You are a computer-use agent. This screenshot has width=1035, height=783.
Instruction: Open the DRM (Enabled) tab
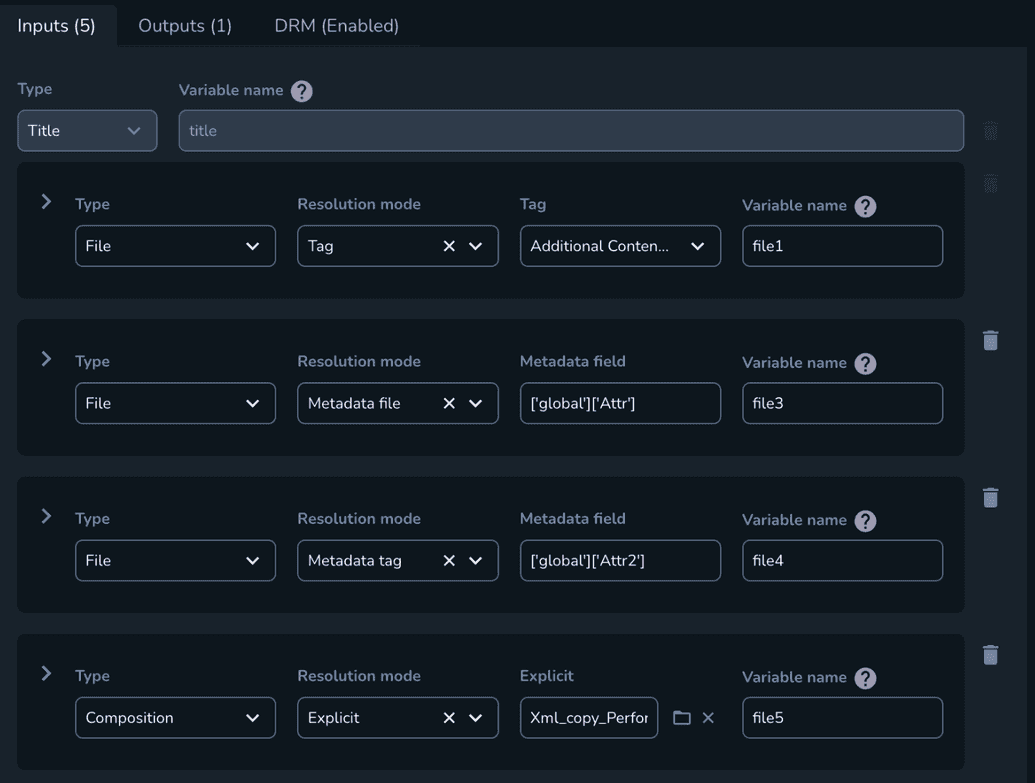click(x=337, y=26)
